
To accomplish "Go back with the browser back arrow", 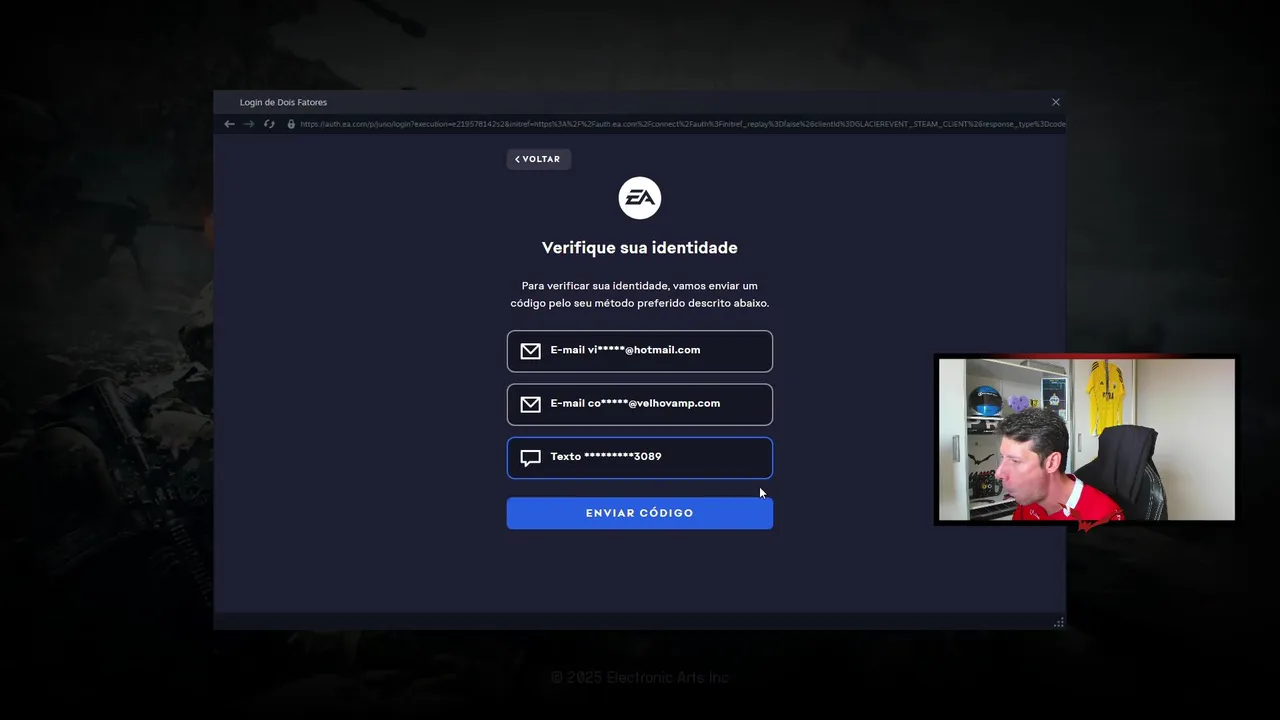I will tap(229, 124).
